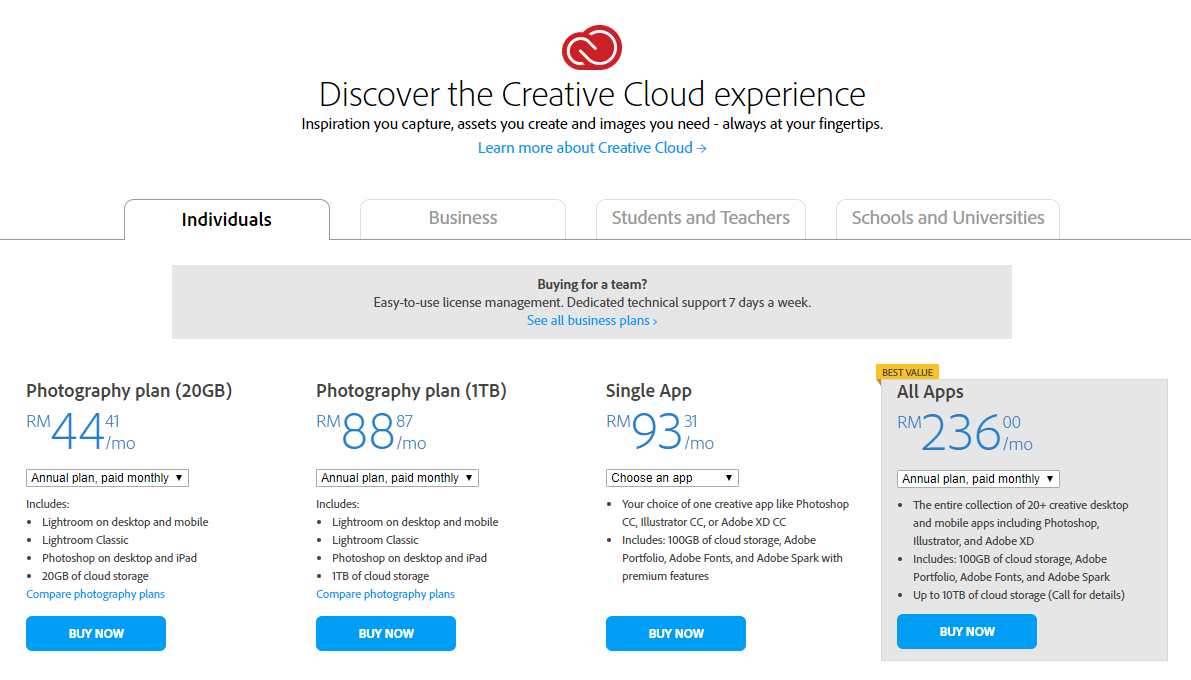Switch to the Business tab

(x=462, y=218)
